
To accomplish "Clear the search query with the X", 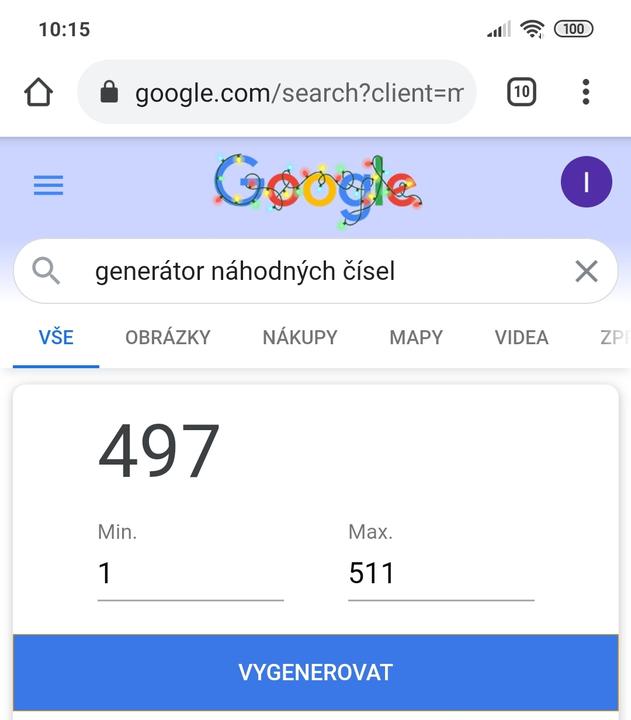I will [586, 270].
